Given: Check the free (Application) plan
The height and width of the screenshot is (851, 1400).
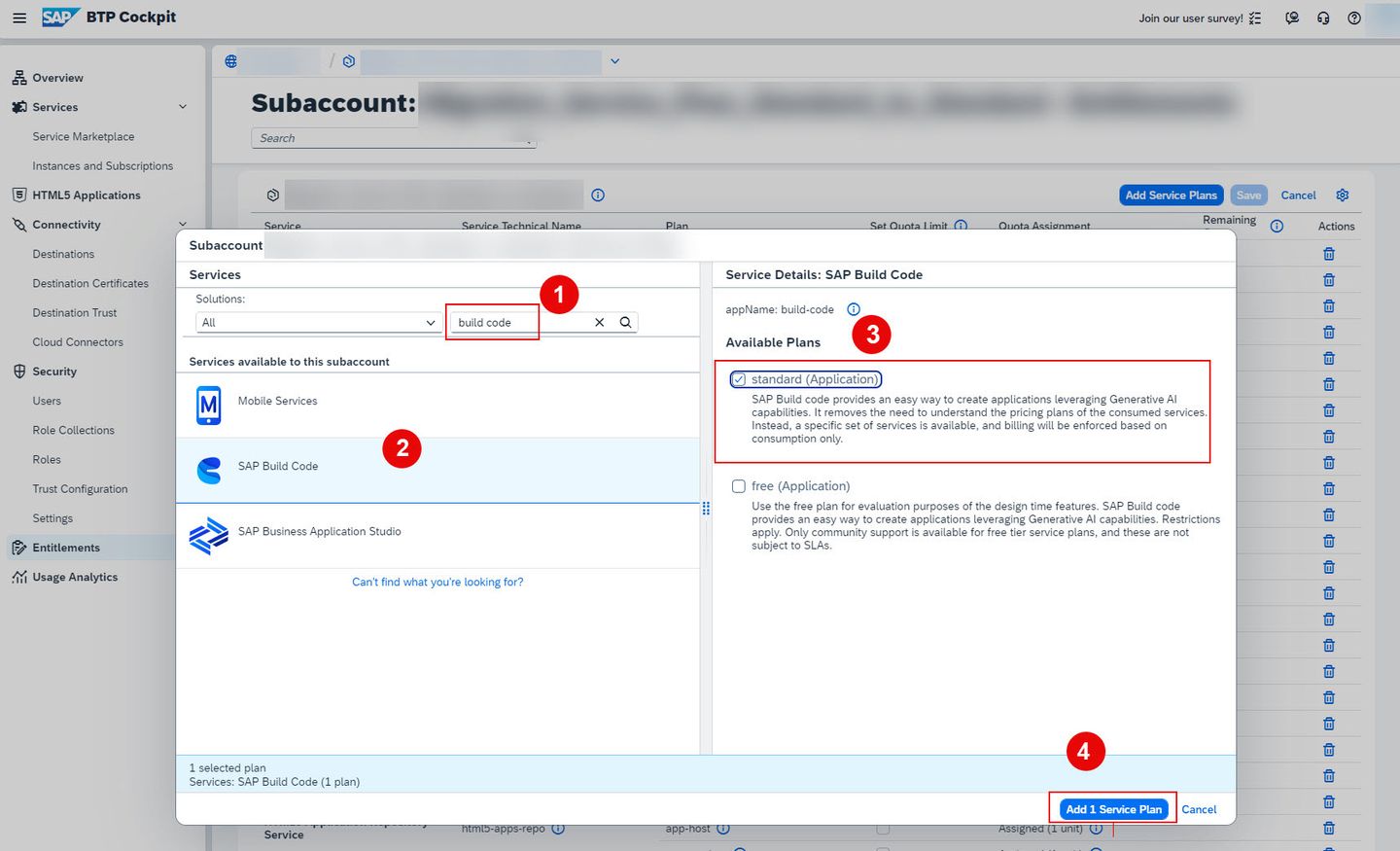Looking at the screenshot, I should click(x=739, y=486).
